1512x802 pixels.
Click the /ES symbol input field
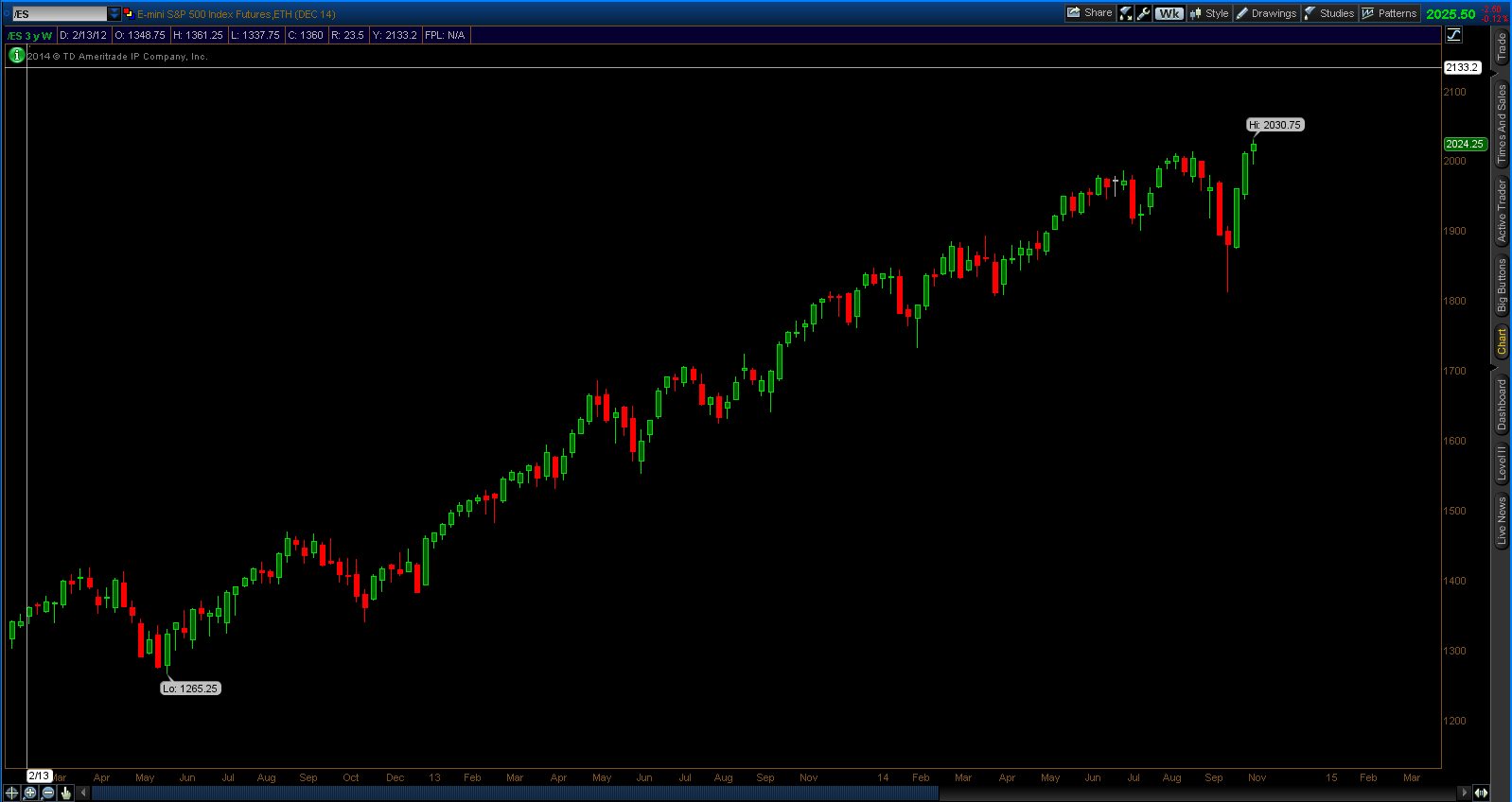[x=60, y=14]
